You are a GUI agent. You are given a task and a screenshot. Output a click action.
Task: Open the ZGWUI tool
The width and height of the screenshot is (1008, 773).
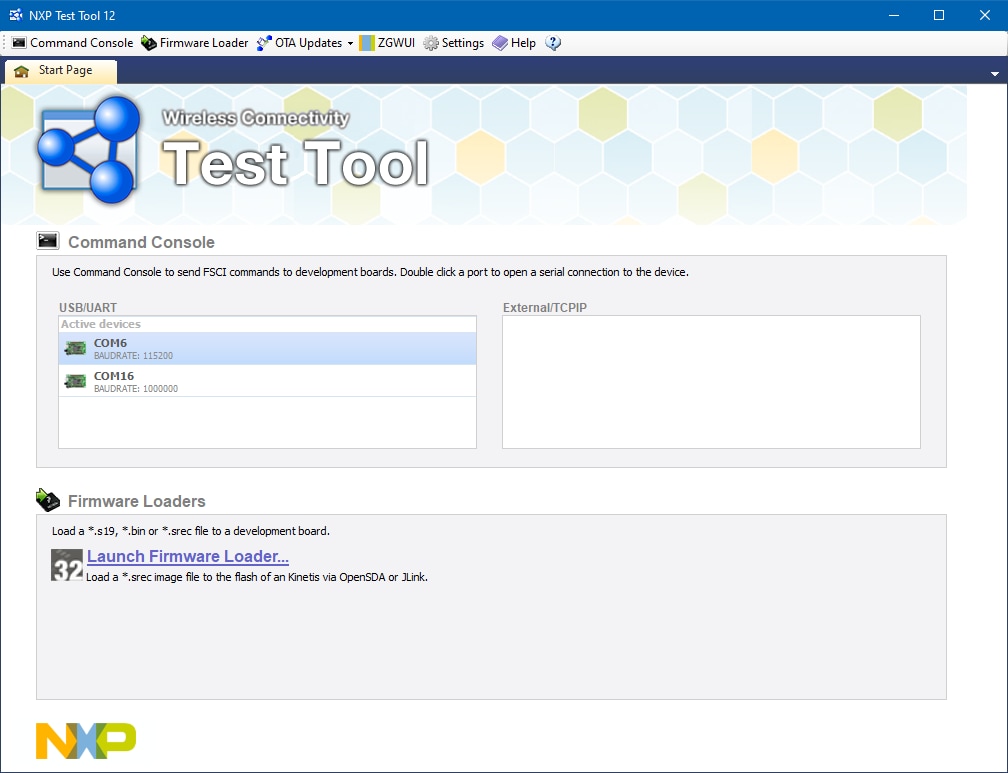tap(380, 43)
